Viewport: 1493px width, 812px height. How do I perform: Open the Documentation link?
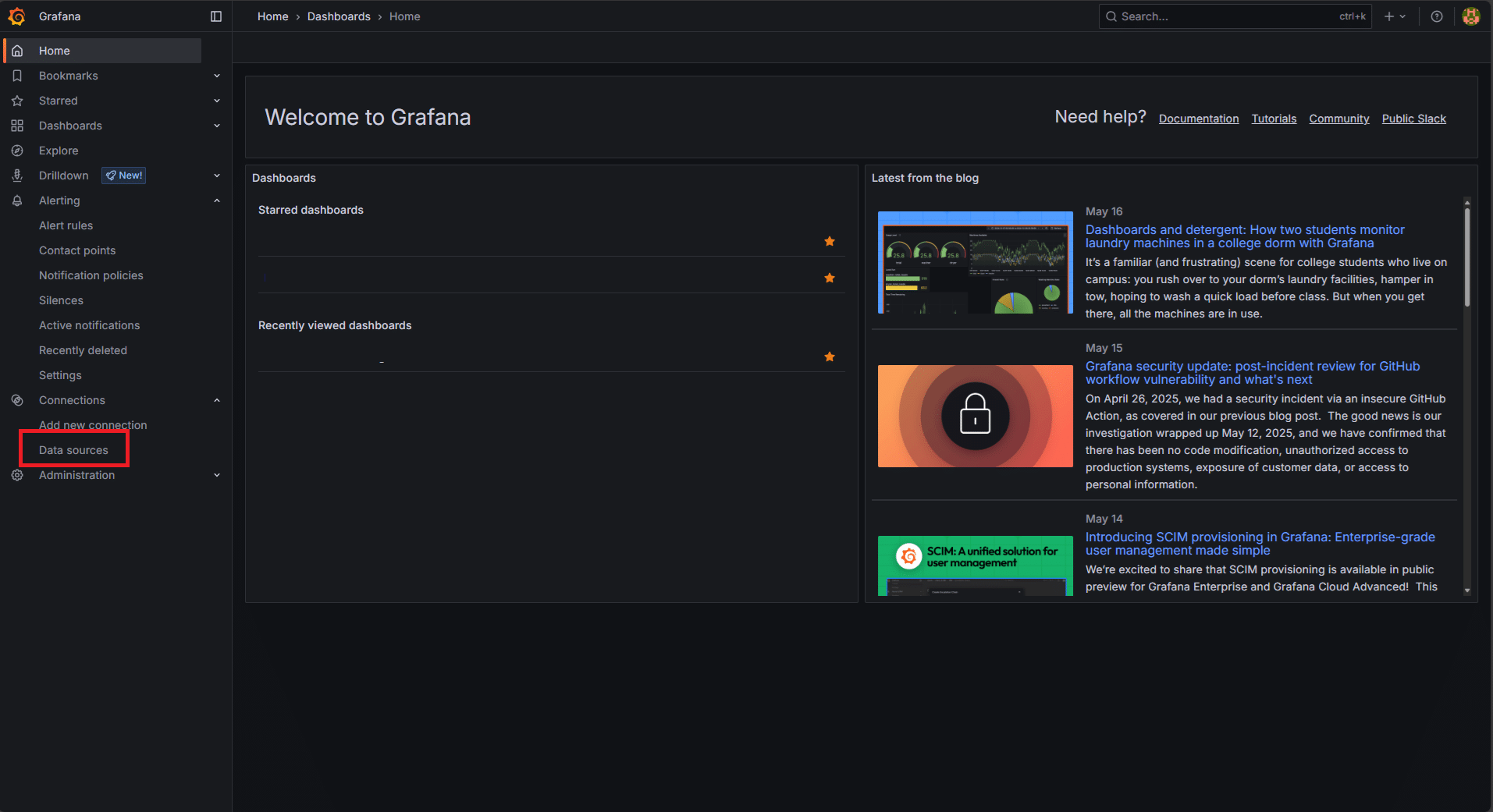[1199, 119]
